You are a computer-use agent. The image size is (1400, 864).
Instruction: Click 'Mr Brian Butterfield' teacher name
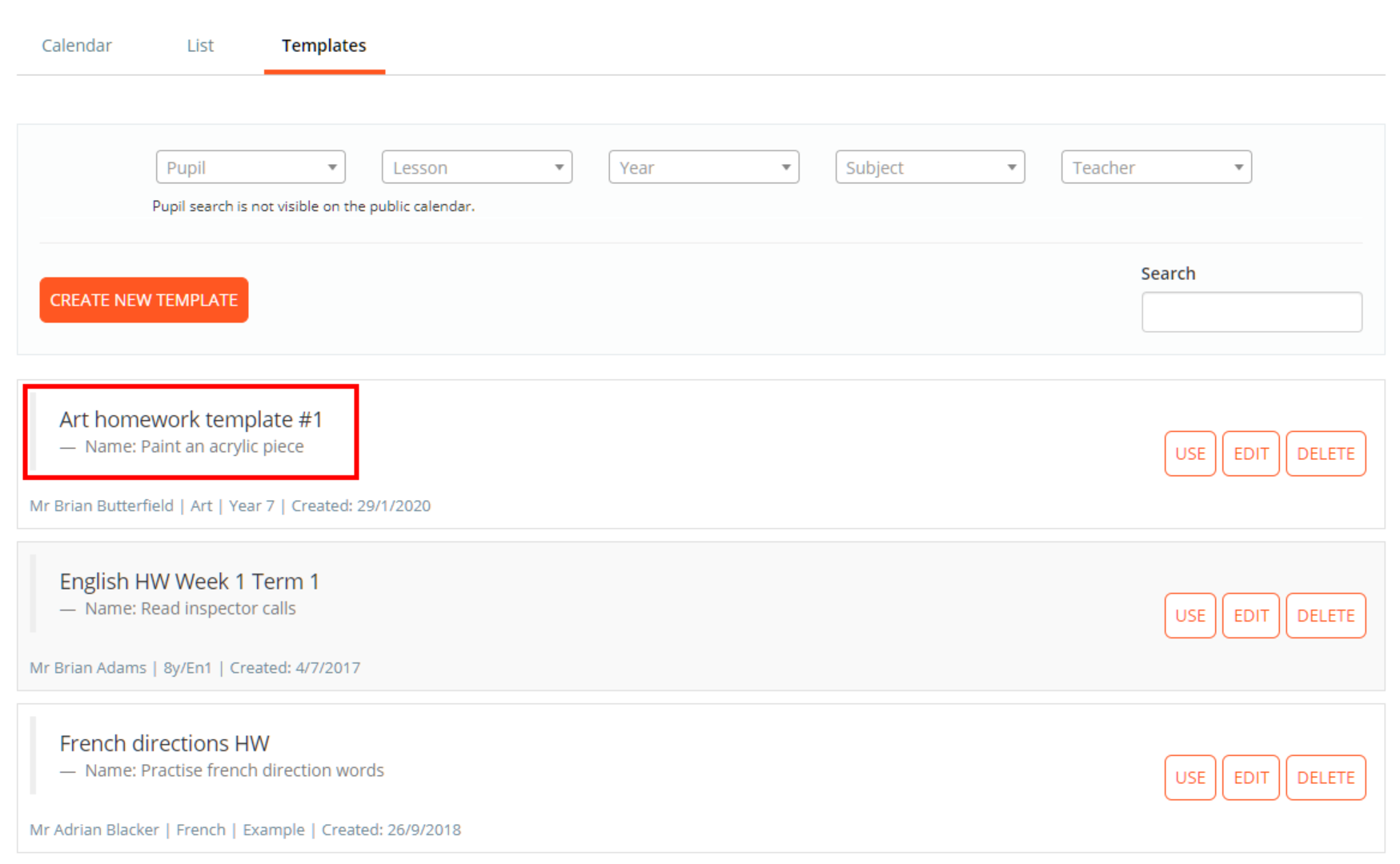pos(102,506)
